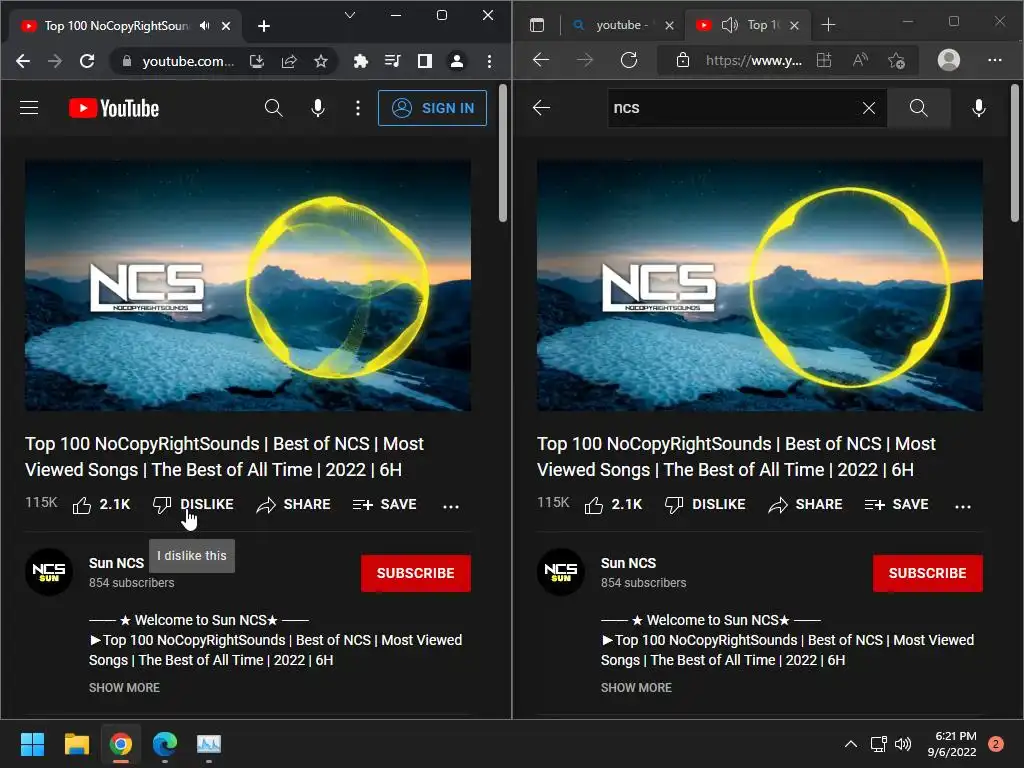Viewport: 1024px width, 768px height.
Task: Add page to favorites in Edge
Action: pos(897,61)
